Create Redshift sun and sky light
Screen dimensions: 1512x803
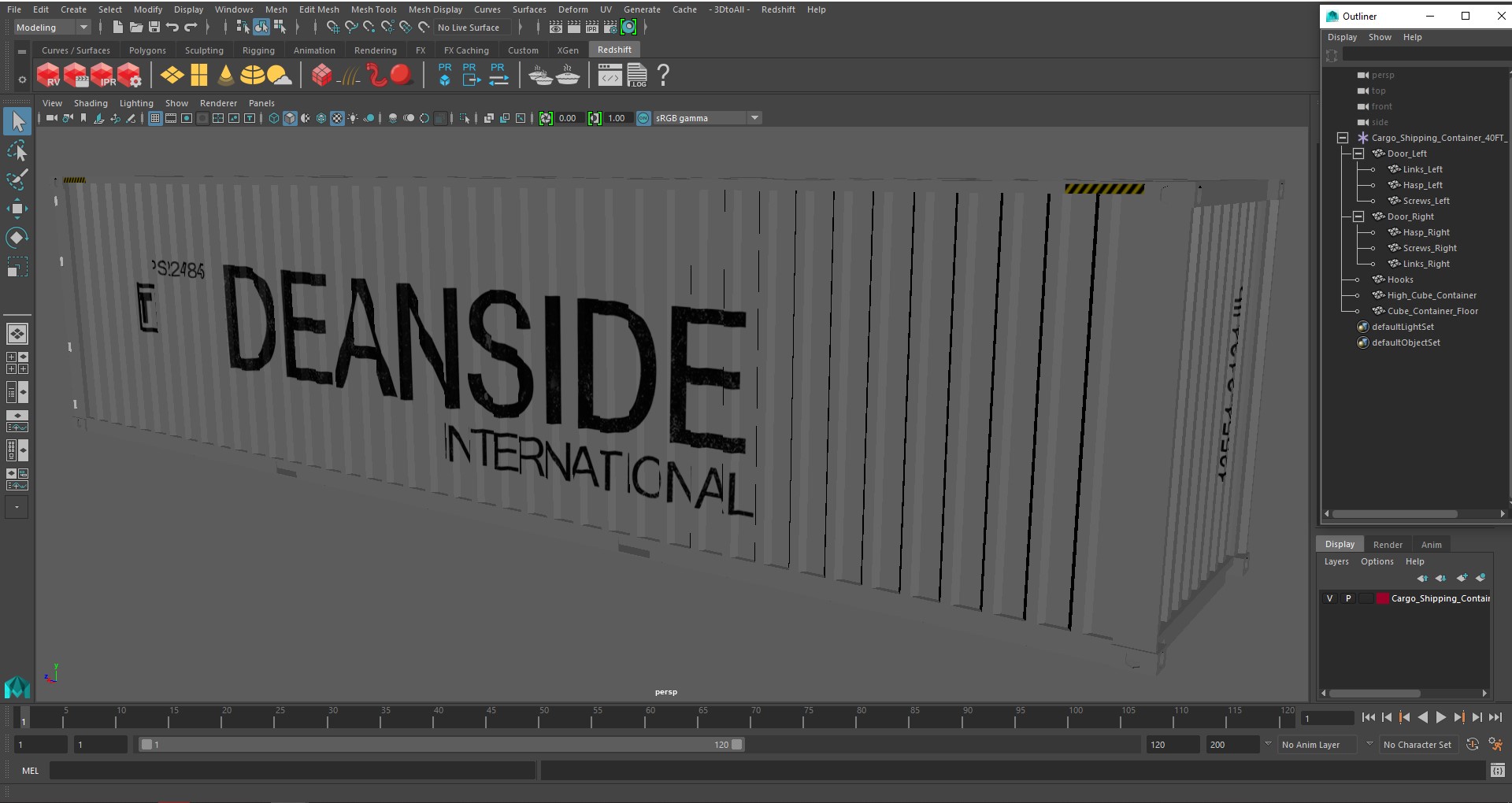click(x=279, y=75)
